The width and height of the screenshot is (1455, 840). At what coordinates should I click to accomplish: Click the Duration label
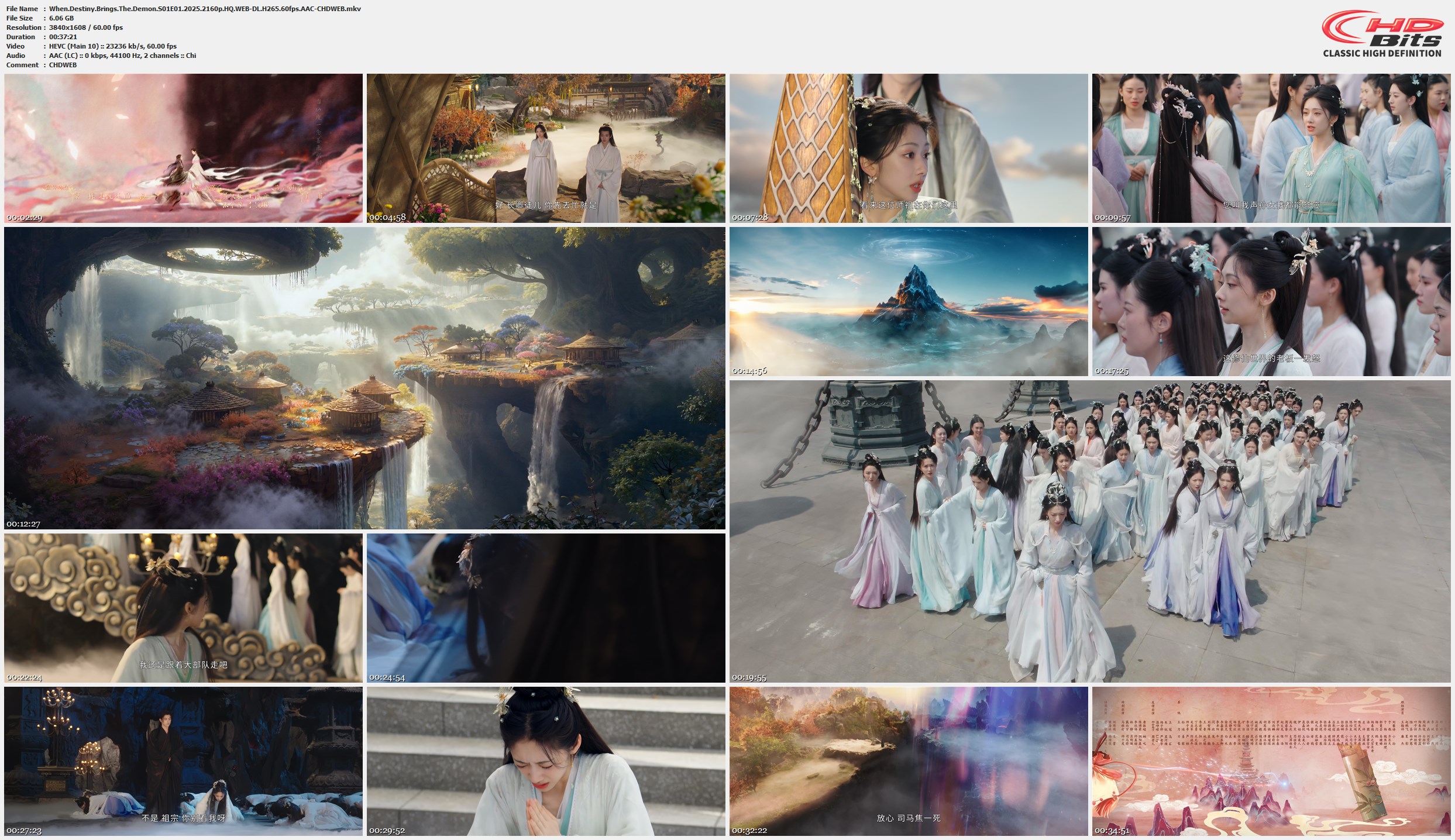(20, 37)
